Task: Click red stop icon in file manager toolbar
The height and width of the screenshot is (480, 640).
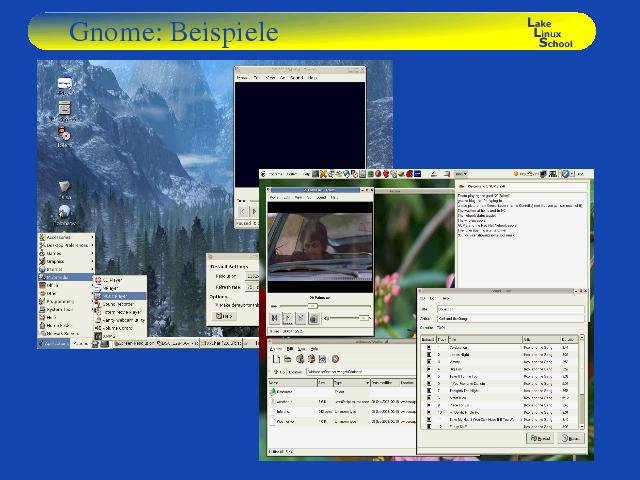Action: coord(335,359)
